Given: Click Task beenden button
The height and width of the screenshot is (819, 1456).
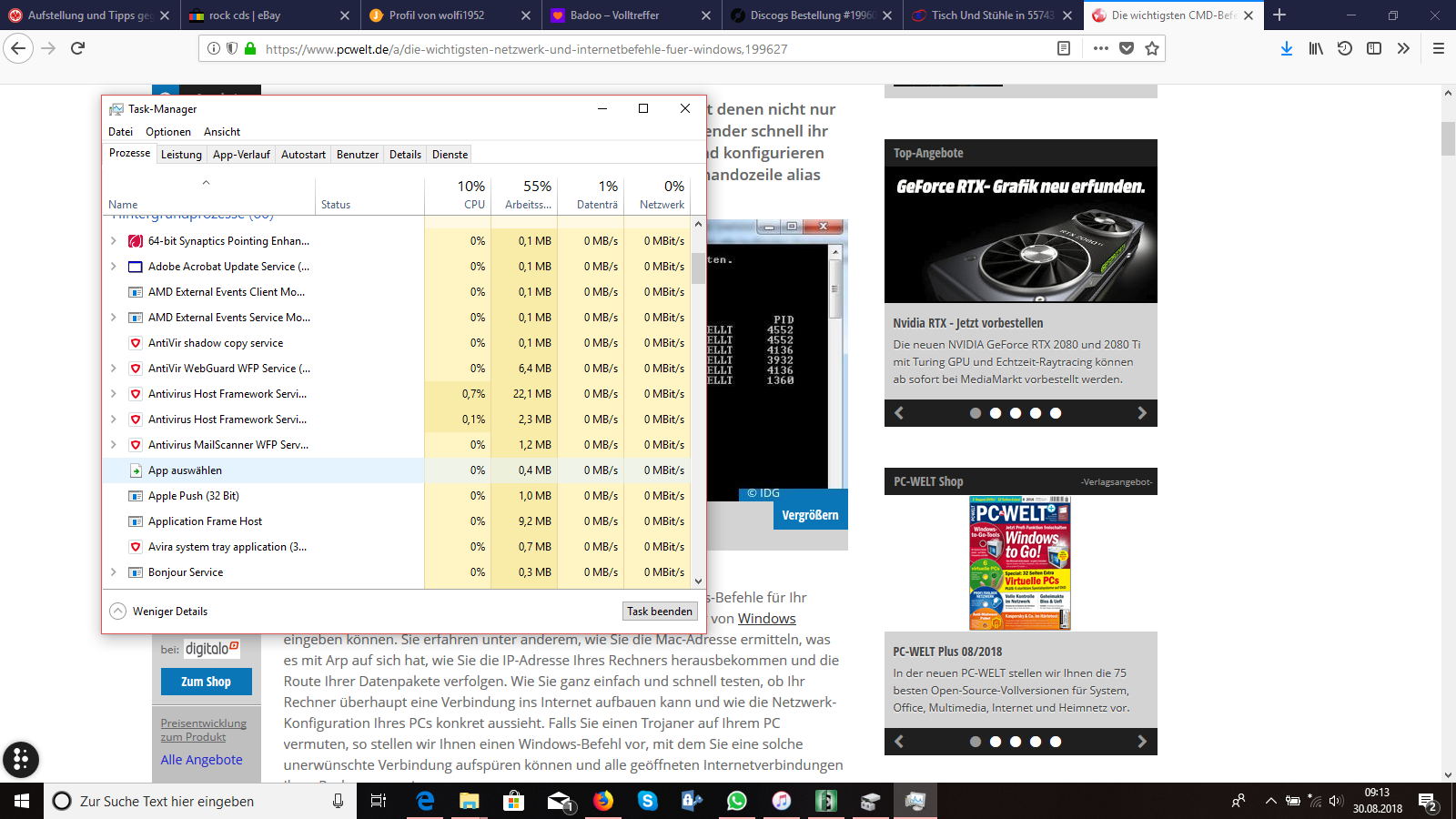Looking at the screenshot, I should pos(660,612).
